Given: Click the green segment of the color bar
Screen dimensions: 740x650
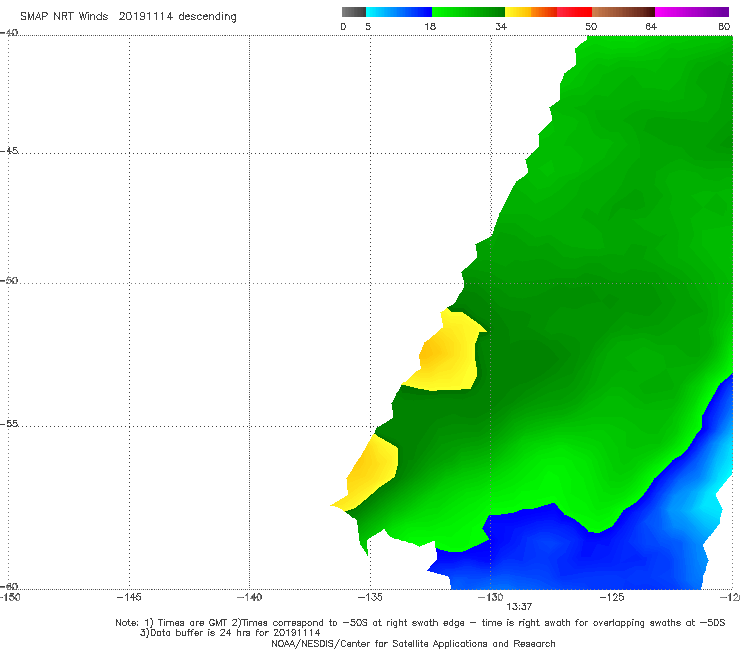Looking at the screenshot, I should click(x=468, y=12).
